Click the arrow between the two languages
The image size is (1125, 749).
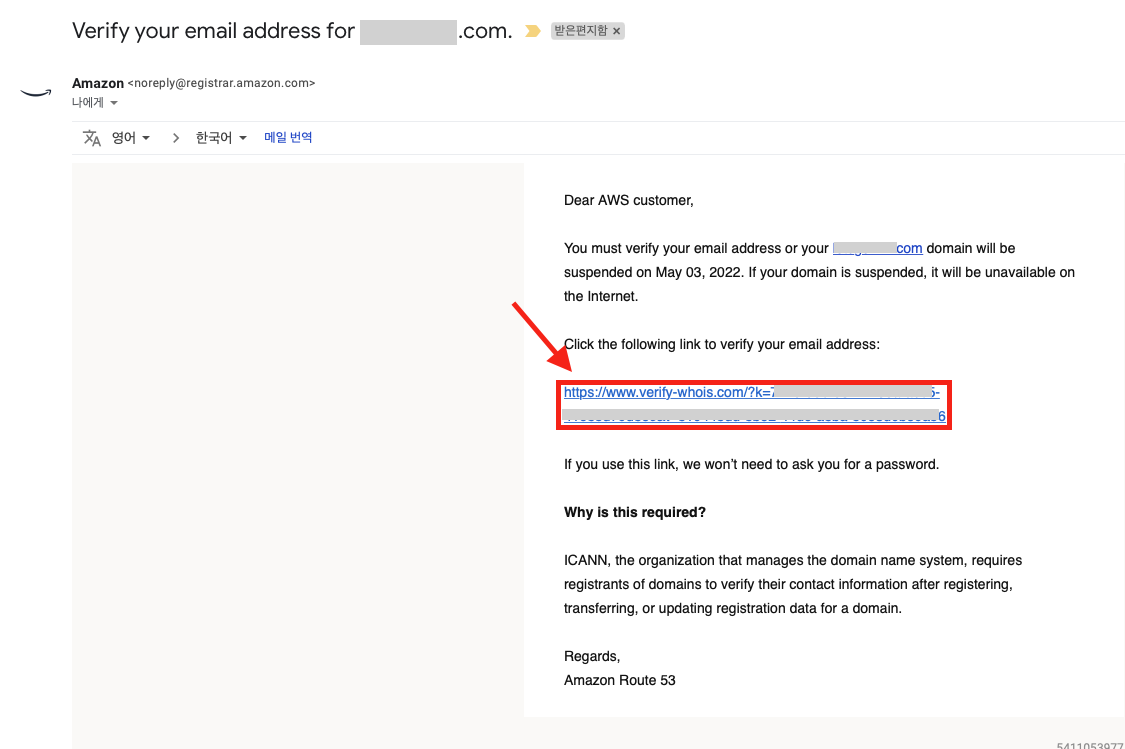176,138
